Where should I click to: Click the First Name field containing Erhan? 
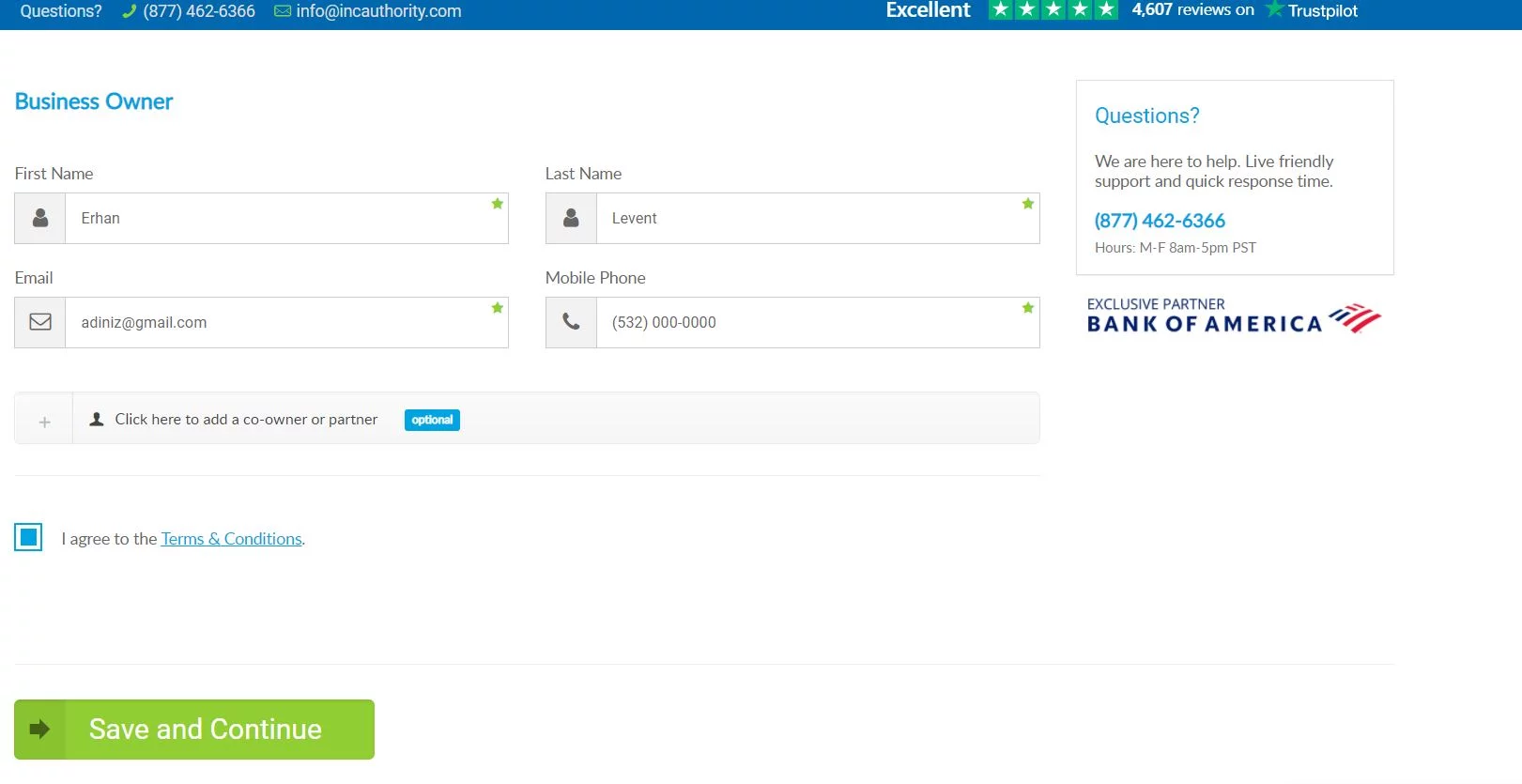282,218
